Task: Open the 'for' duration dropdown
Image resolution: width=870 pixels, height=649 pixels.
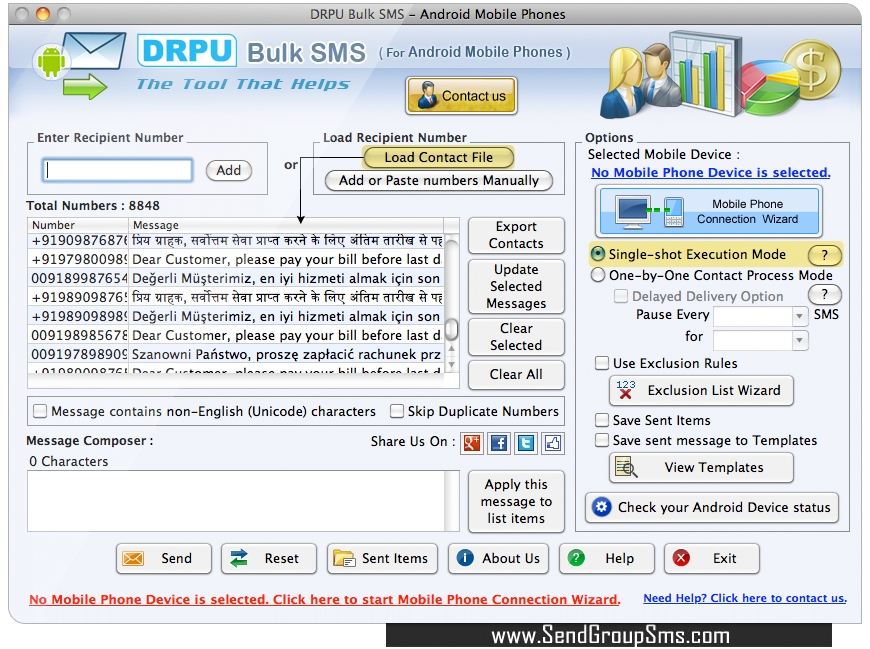Action: 799,340
